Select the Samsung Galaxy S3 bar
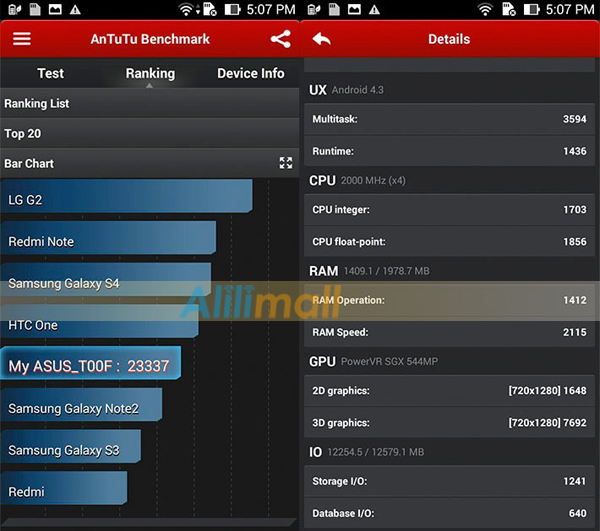 click(70, 446)
